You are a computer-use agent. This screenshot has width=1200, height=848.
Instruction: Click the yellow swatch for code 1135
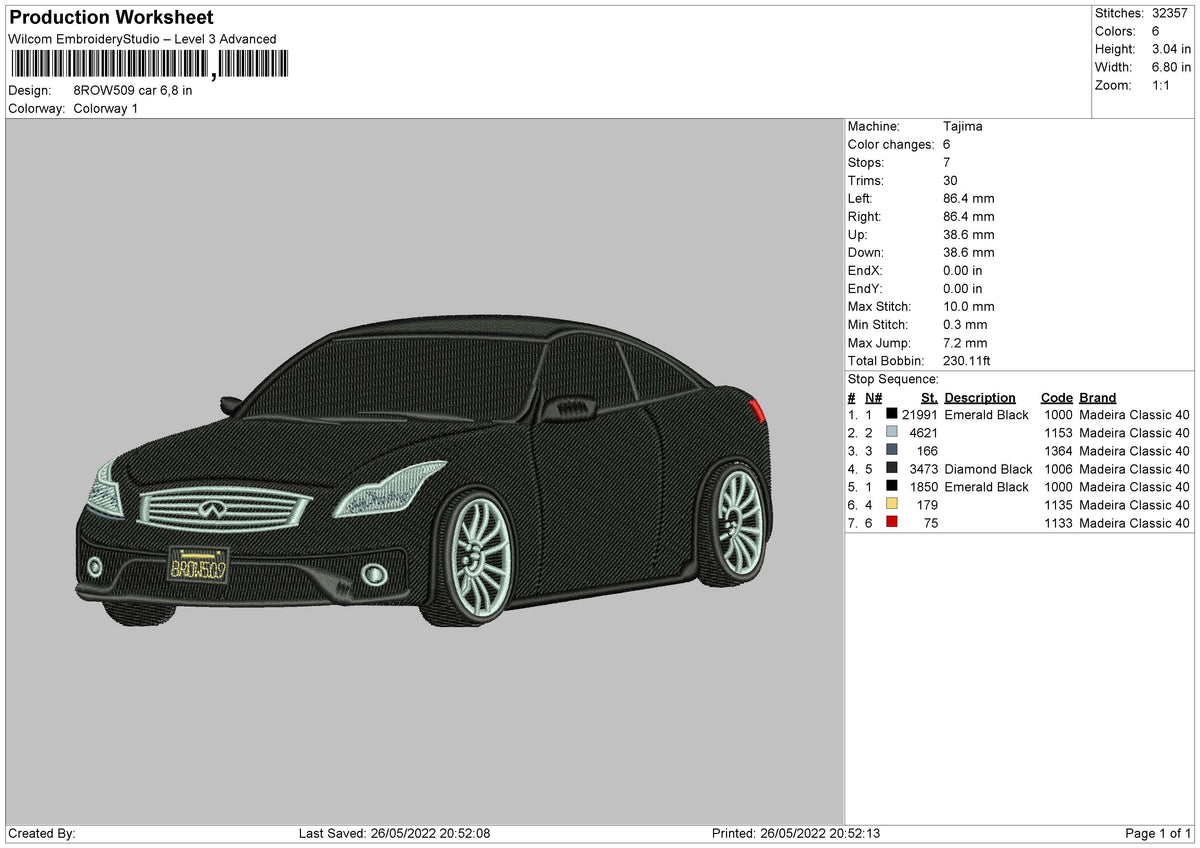click(892, 504)
